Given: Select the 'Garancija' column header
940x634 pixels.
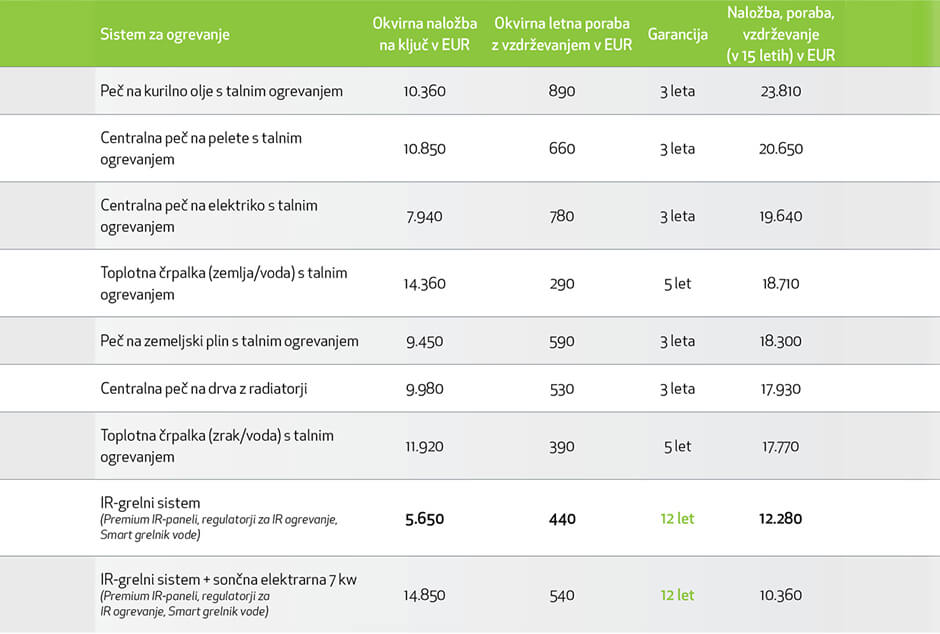Looking at the screenshot, I should tap(677, 34).
